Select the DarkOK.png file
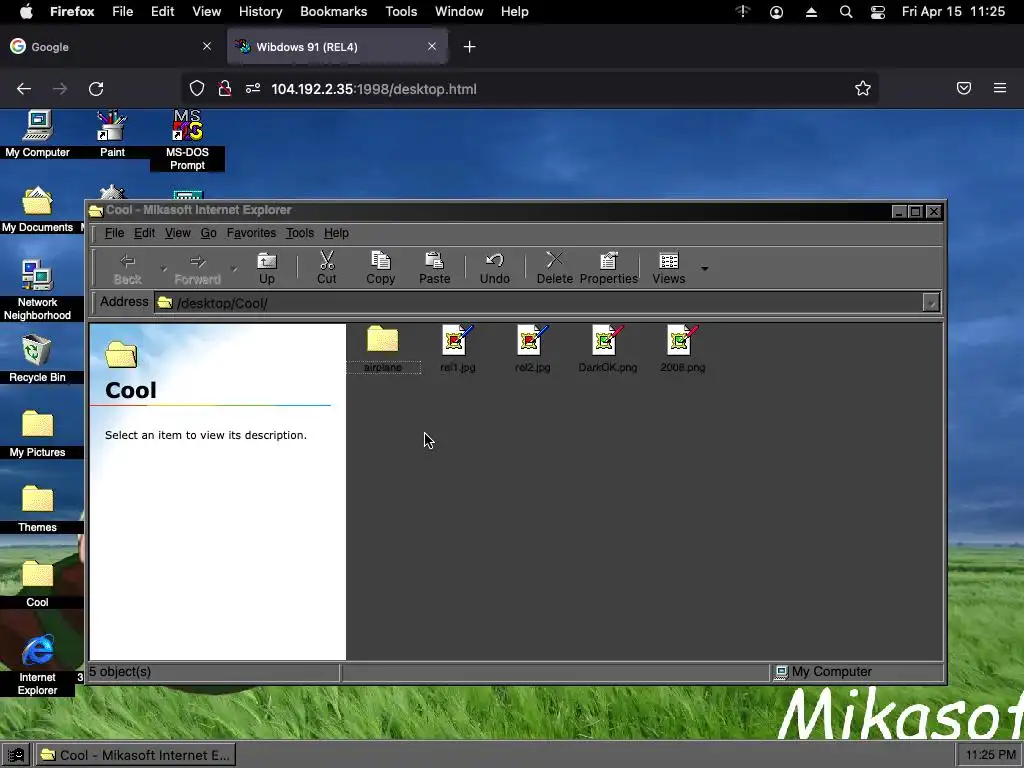Viewport: 1024px width, 768px height. tap(607, 349)
